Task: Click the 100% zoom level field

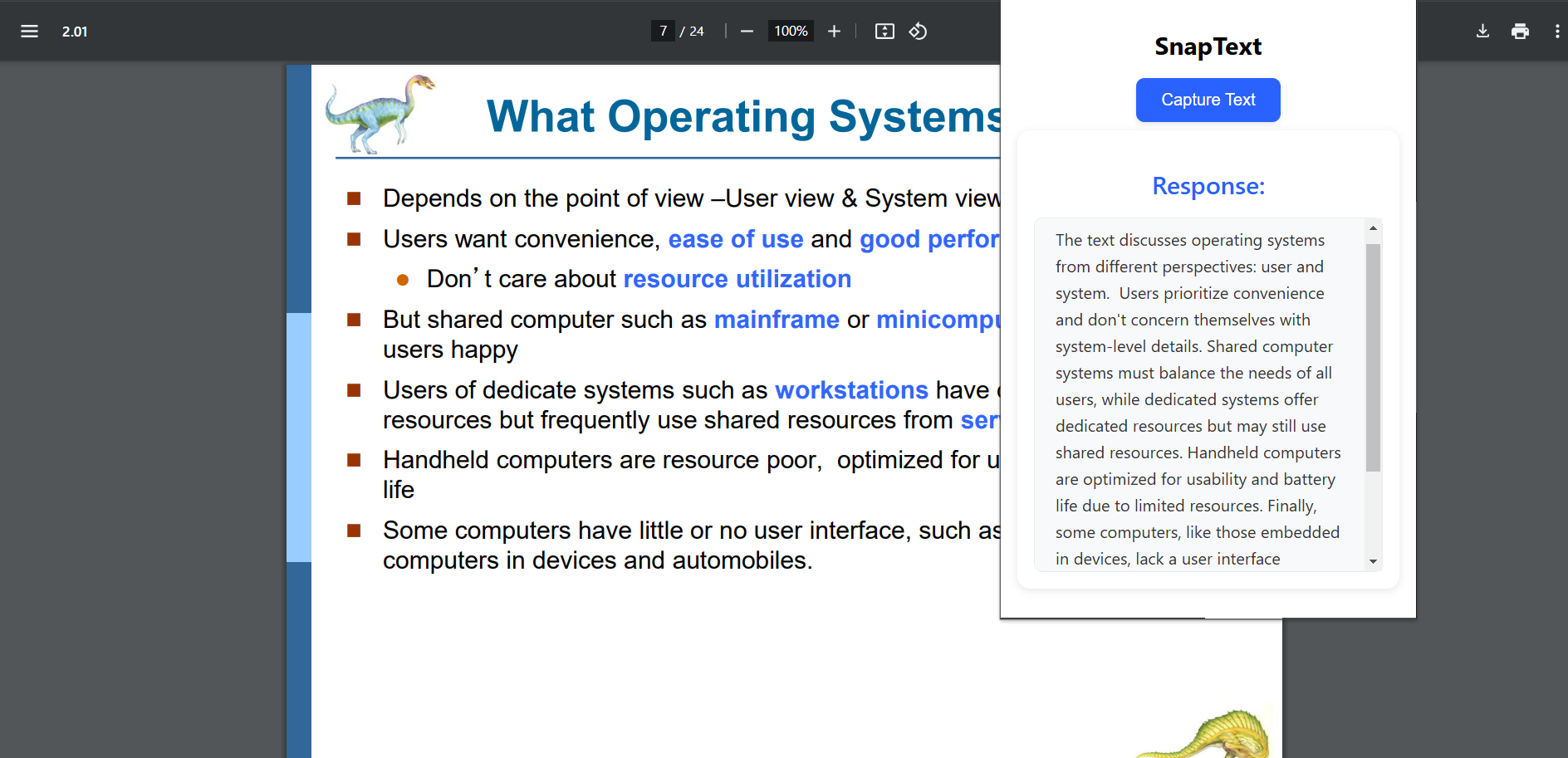Action: point(791,32)
